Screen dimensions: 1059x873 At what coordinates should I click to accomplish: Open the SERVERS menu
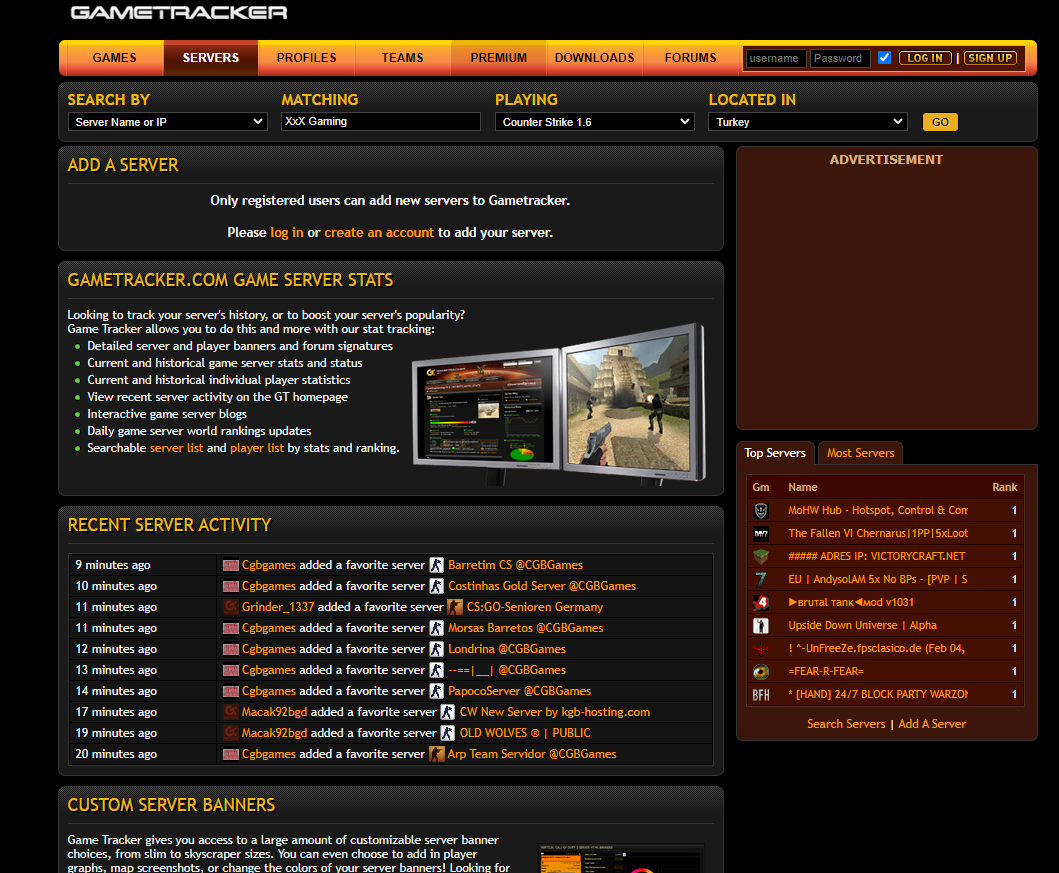tap(211, 58)
